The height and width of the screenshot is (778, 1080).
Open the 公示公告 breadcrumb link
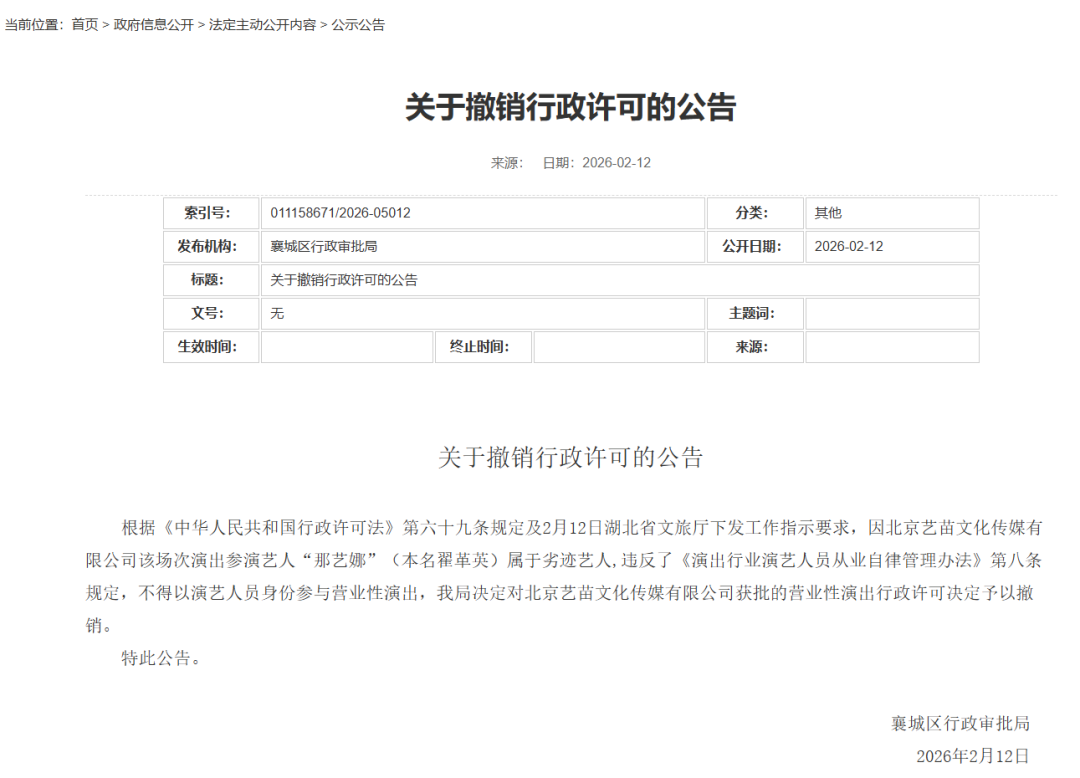click(x=357, y=25)
